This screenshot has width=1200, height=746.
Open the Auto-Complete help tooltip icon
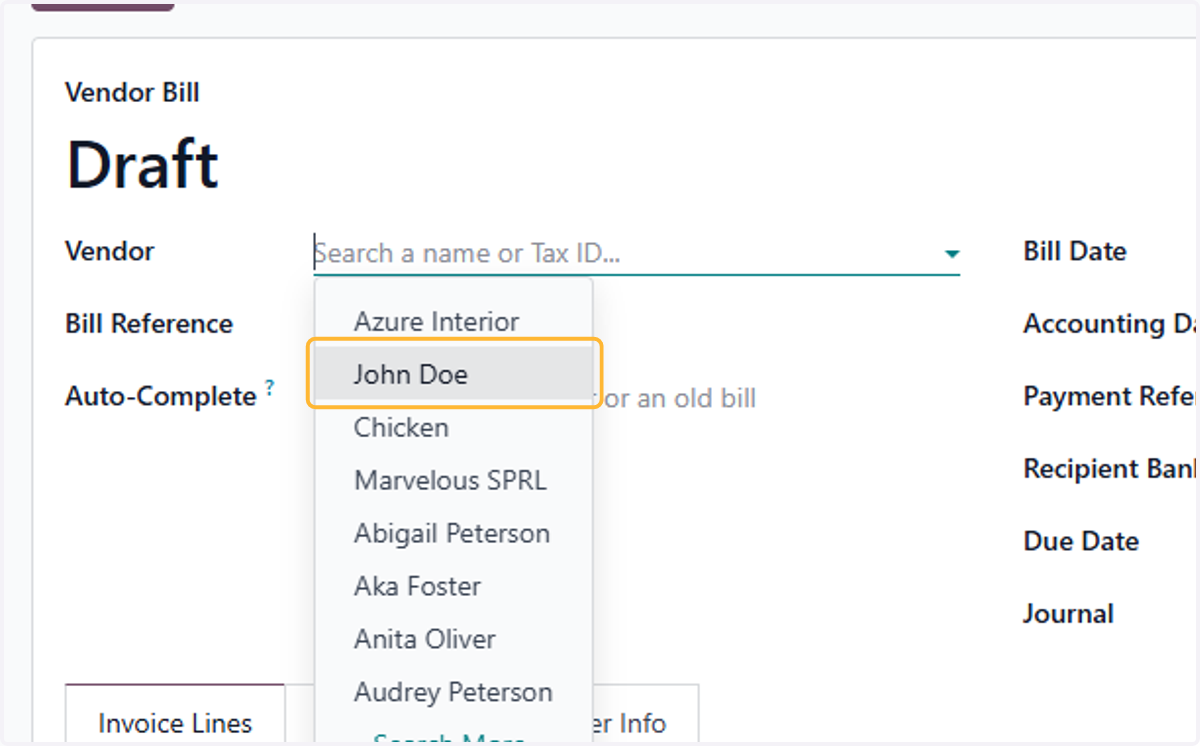269,387
